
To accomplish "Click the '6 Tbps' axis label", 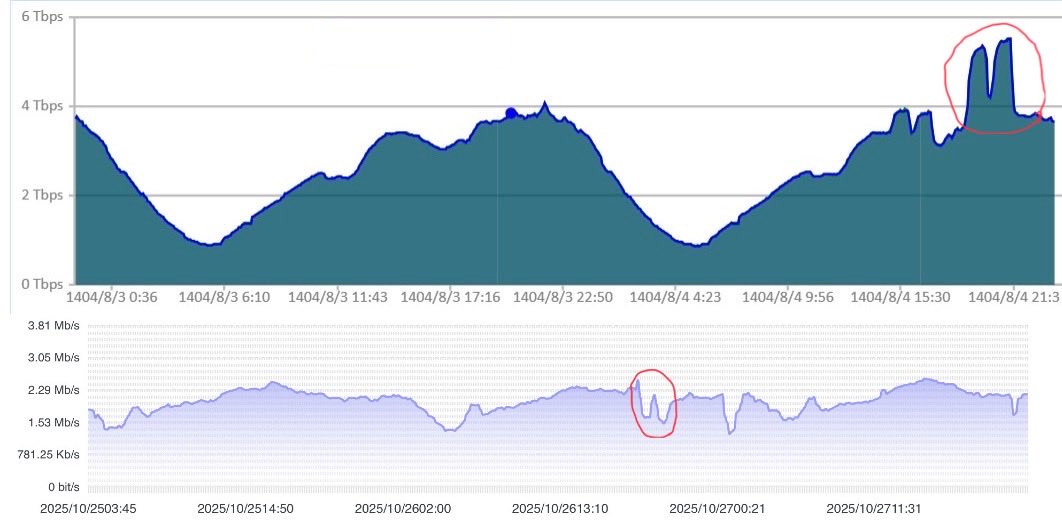I will pos(42,16).
